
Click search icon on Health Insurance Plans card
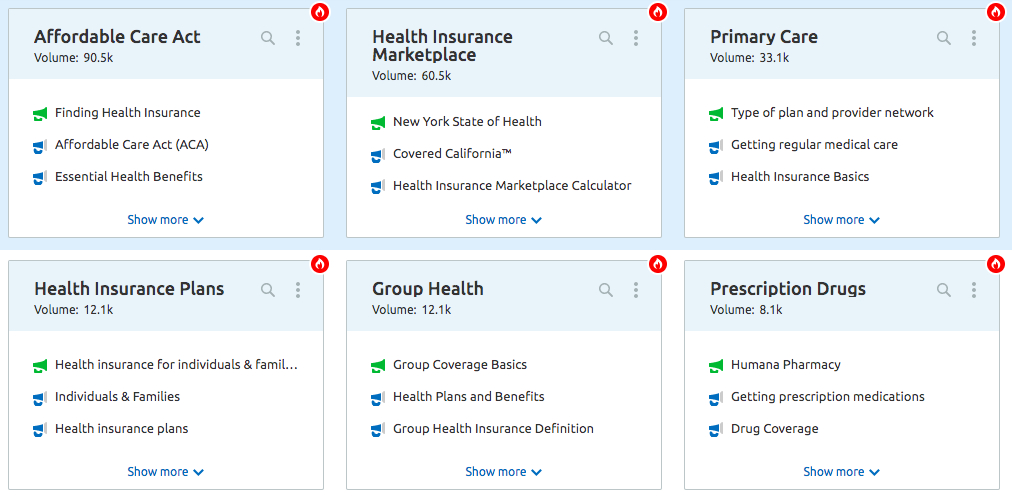point(268,290)
